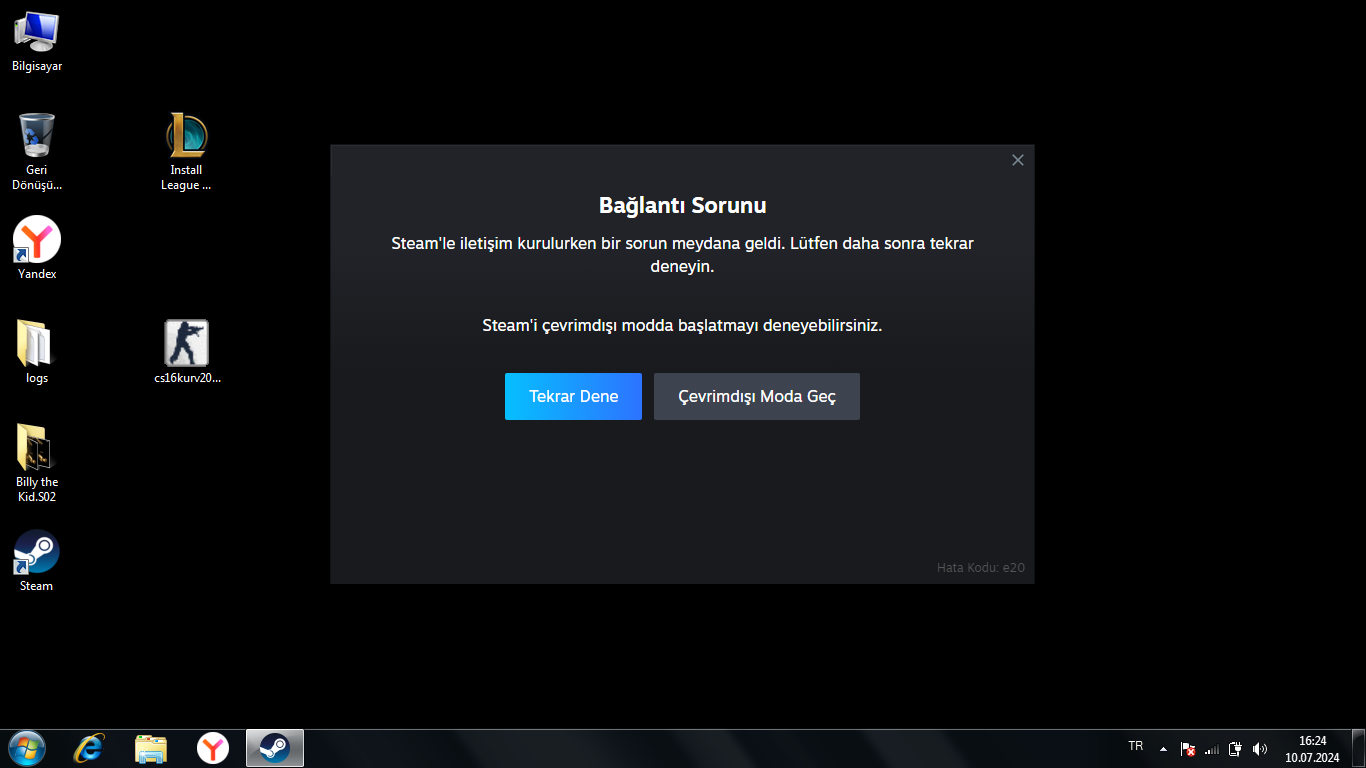Open the volume speaker tray icon
The image size is (1366, 768).
click(1259, 748)
